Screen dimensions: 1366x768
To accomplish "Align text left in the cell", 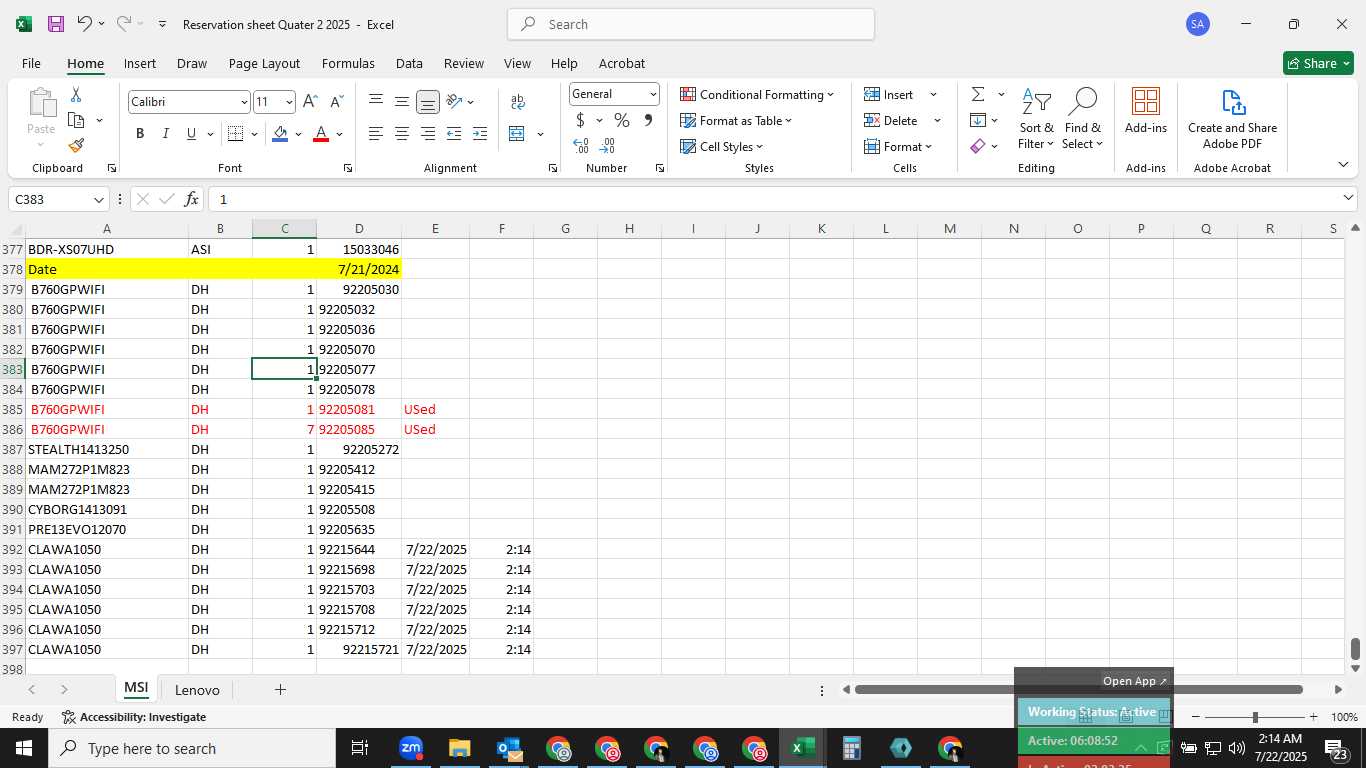I will pyautogui.click(x=376, y=133).
